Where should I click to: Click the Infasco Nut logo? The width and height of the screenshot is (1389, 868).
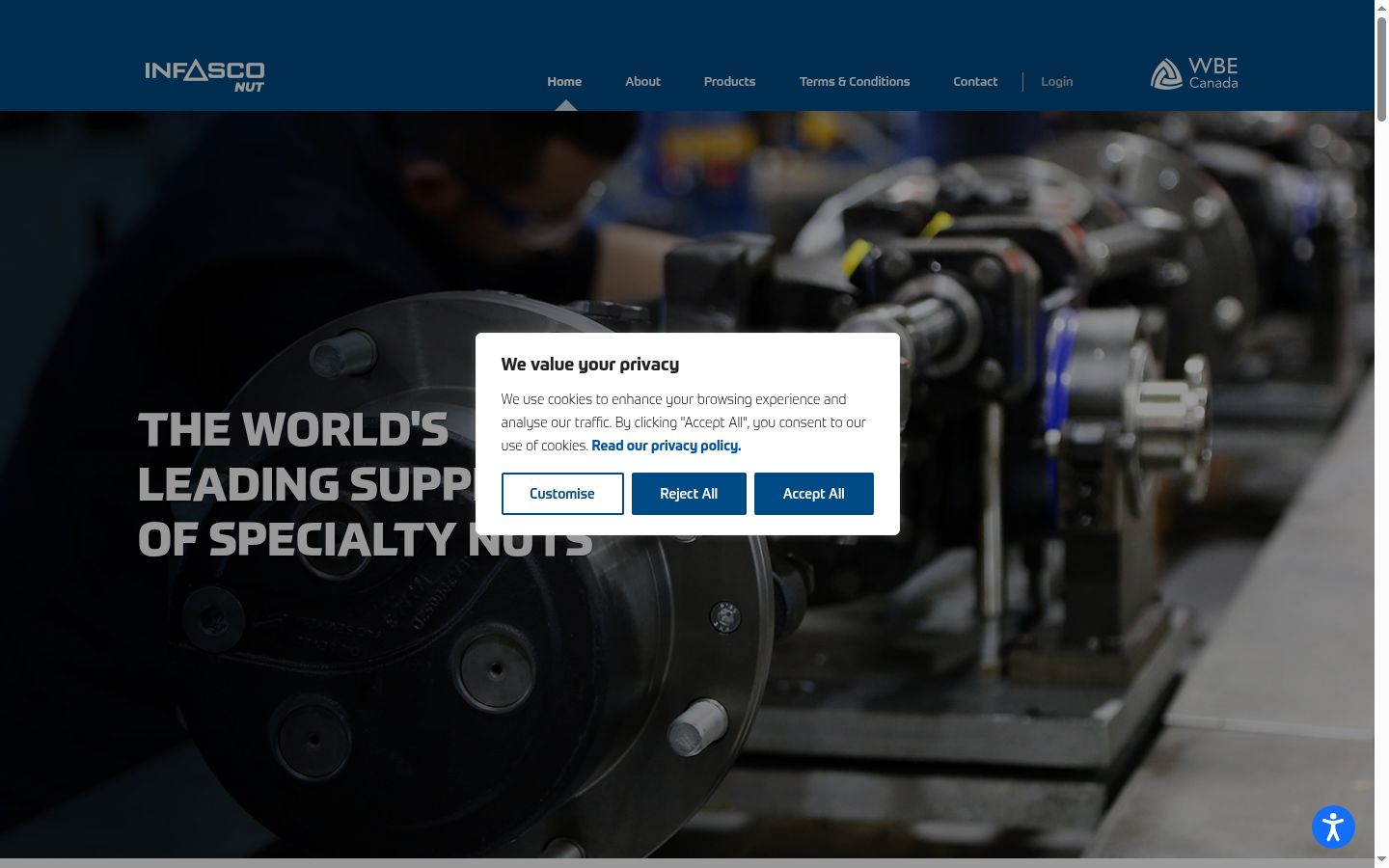click(x=204, y=75)
